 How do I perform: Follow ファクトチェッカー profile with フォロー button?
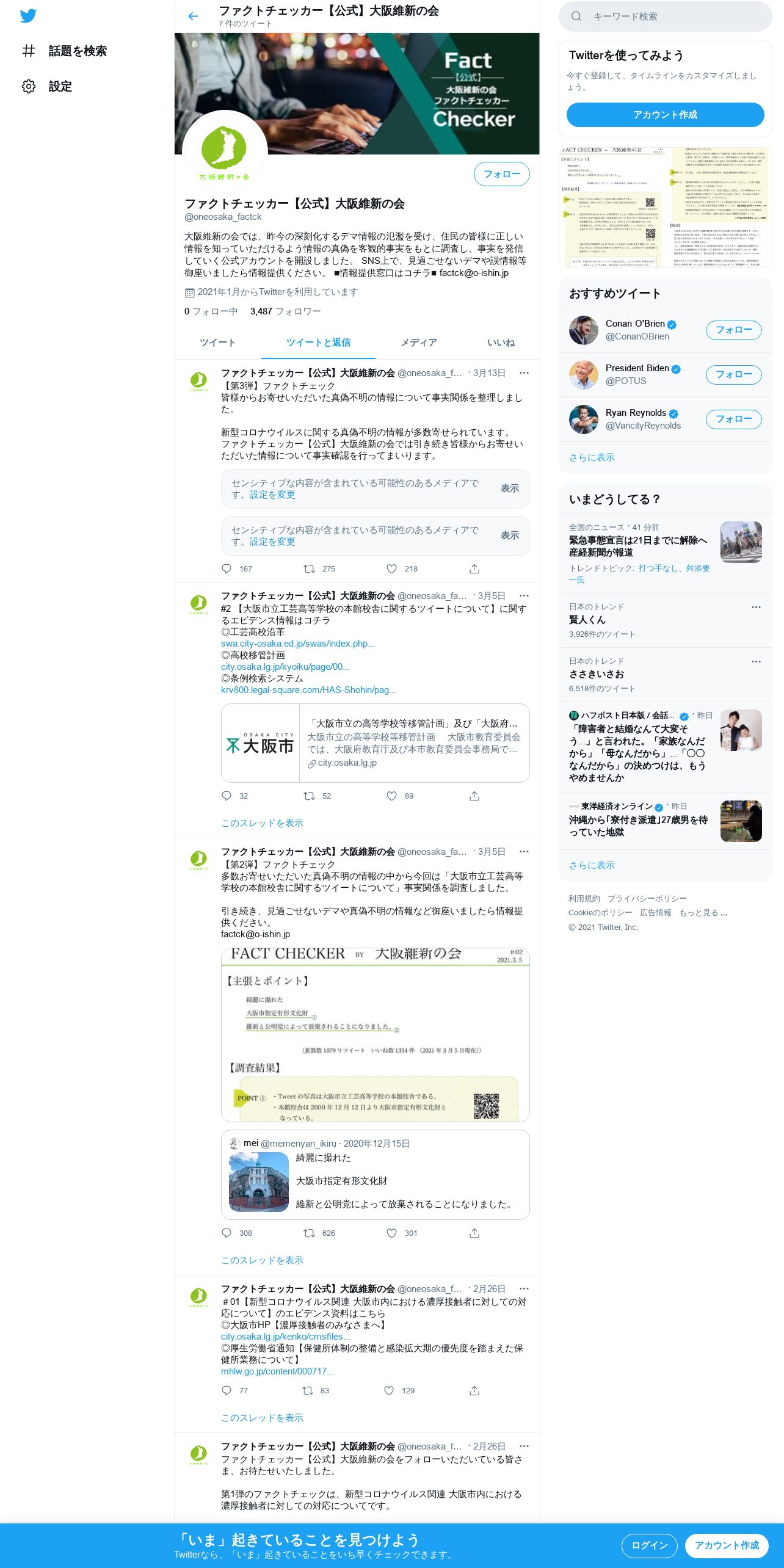coord(502,174)
